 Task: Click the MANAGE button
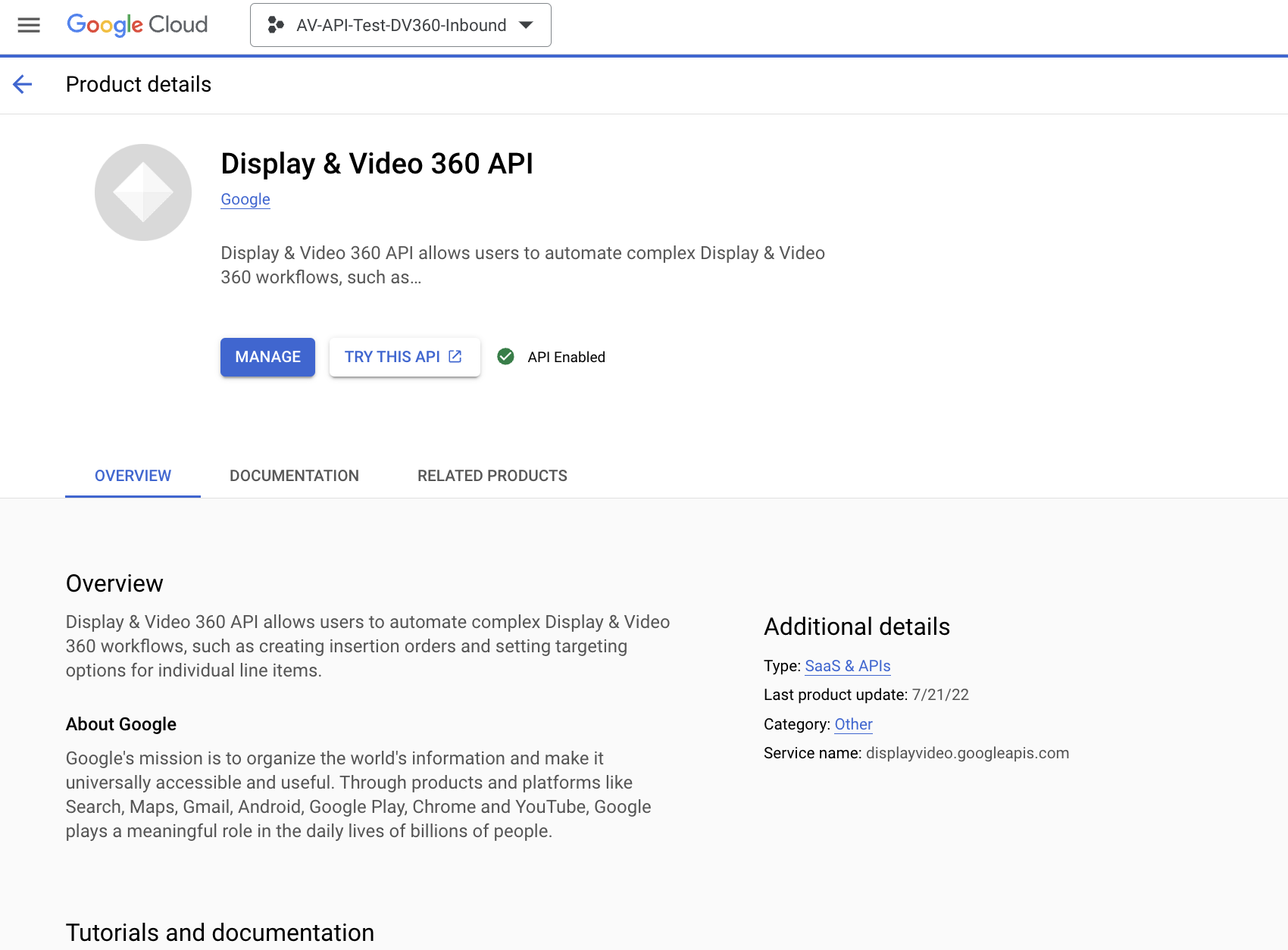[267, 357]
